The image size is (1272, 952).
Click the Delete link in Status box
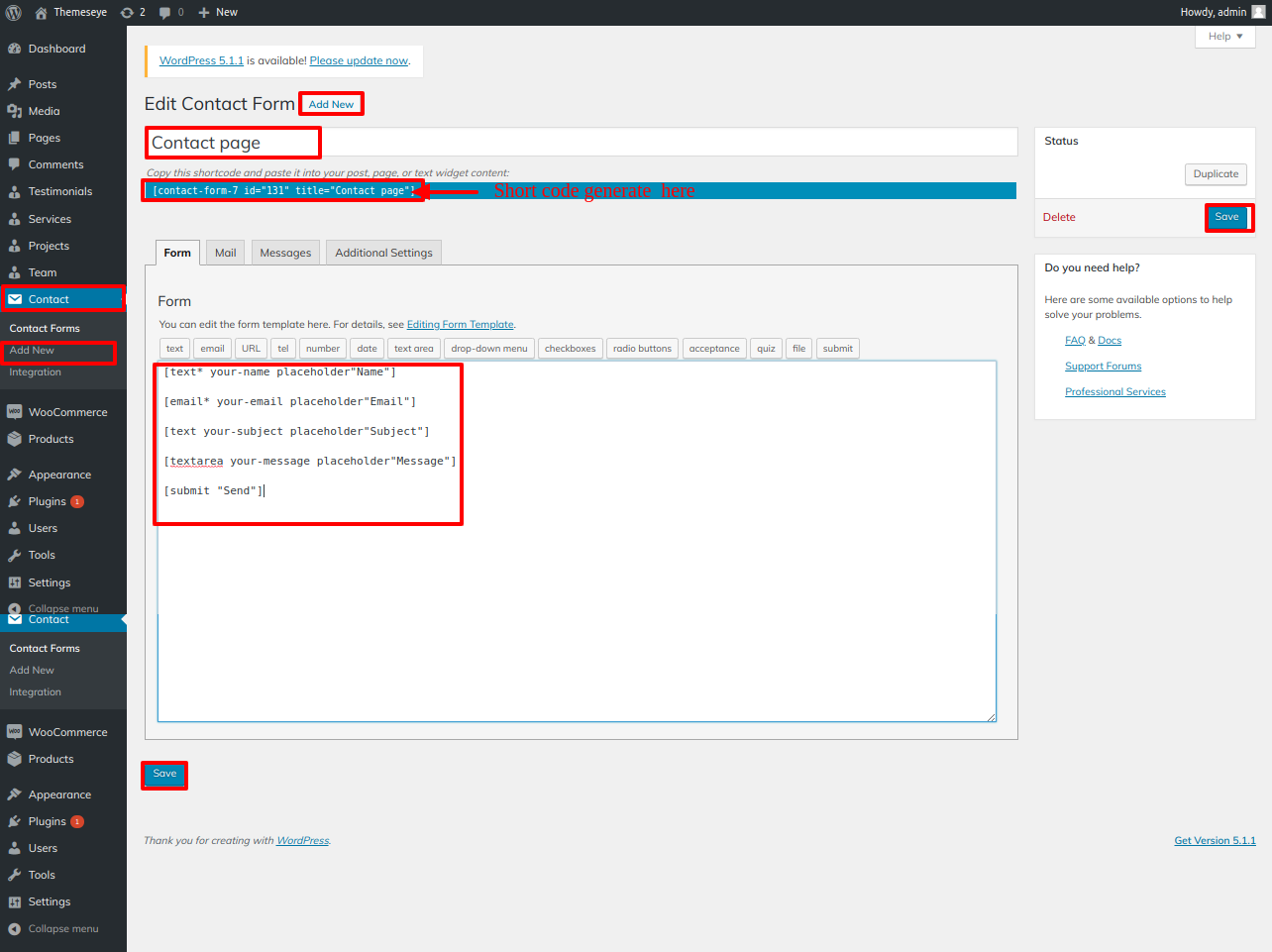(x=1059, y=217)
